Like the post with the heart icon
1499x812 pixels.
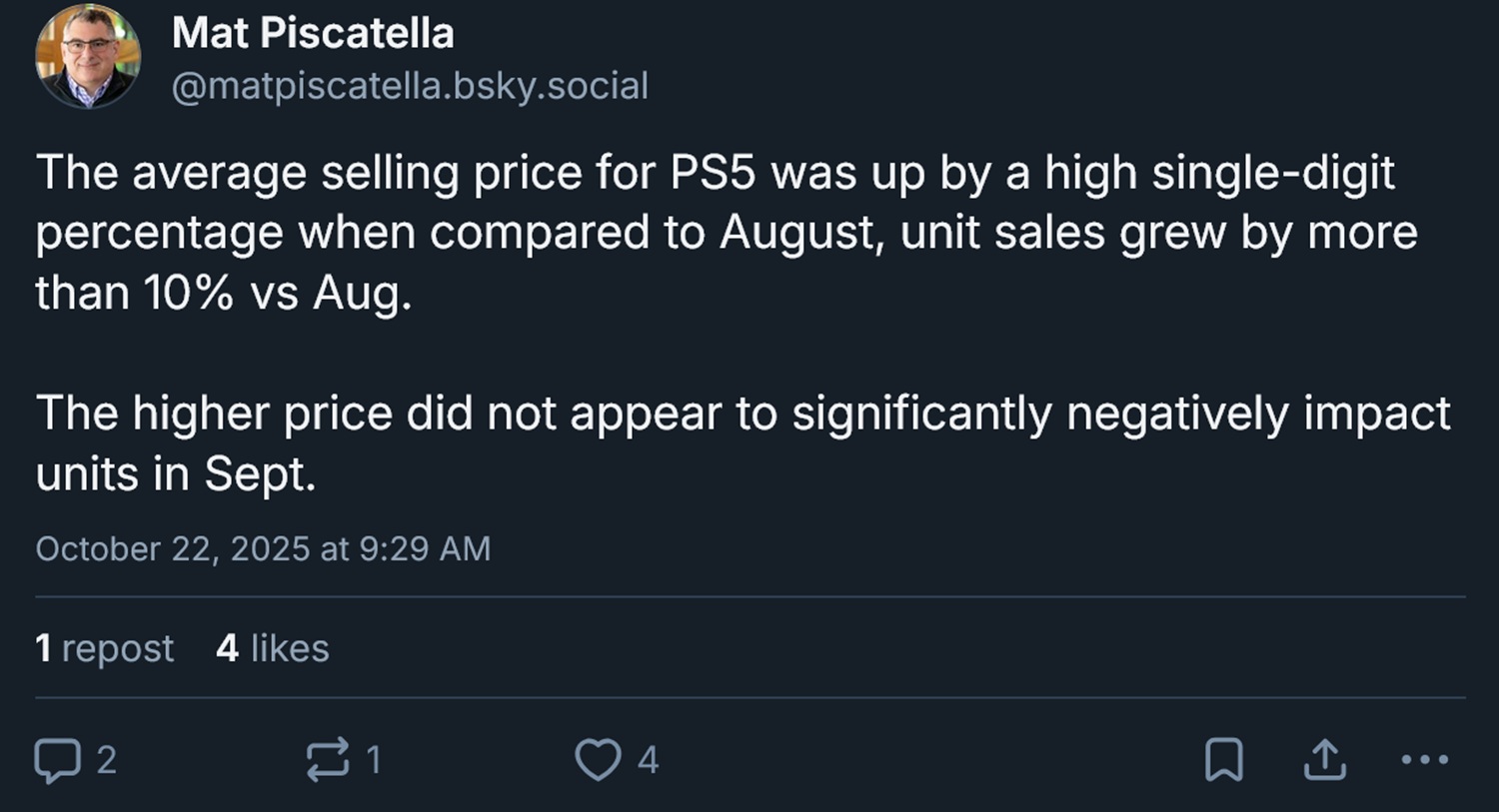tap(598, 760)
